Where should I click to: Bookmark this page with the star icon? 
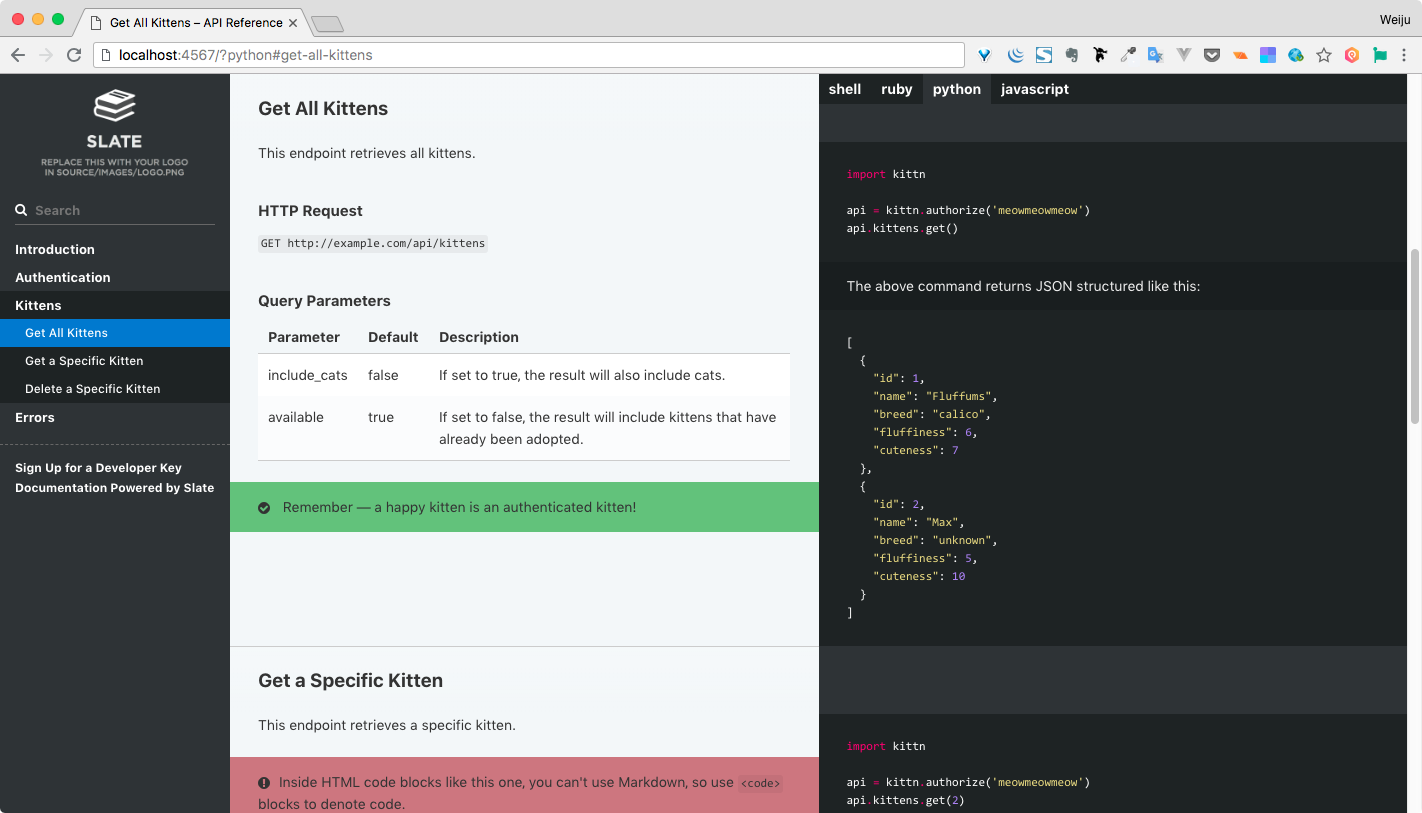coord(1324,55)
